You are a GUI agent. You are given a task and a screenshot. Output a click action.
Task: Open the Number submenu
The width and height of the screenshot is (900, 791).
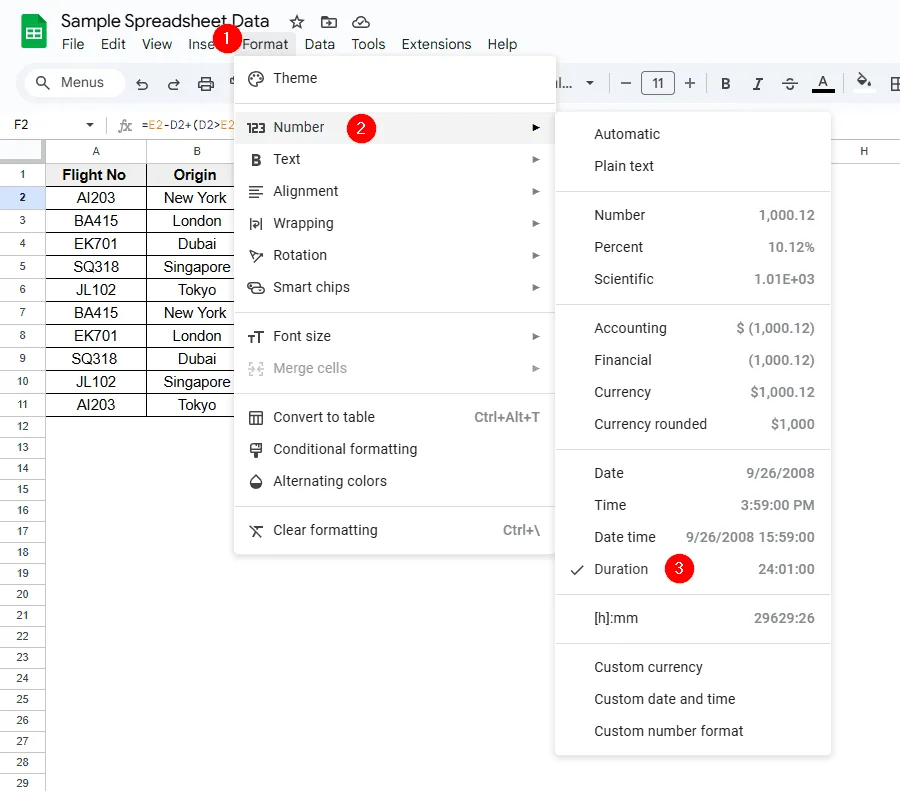click(x=395, y=127)
